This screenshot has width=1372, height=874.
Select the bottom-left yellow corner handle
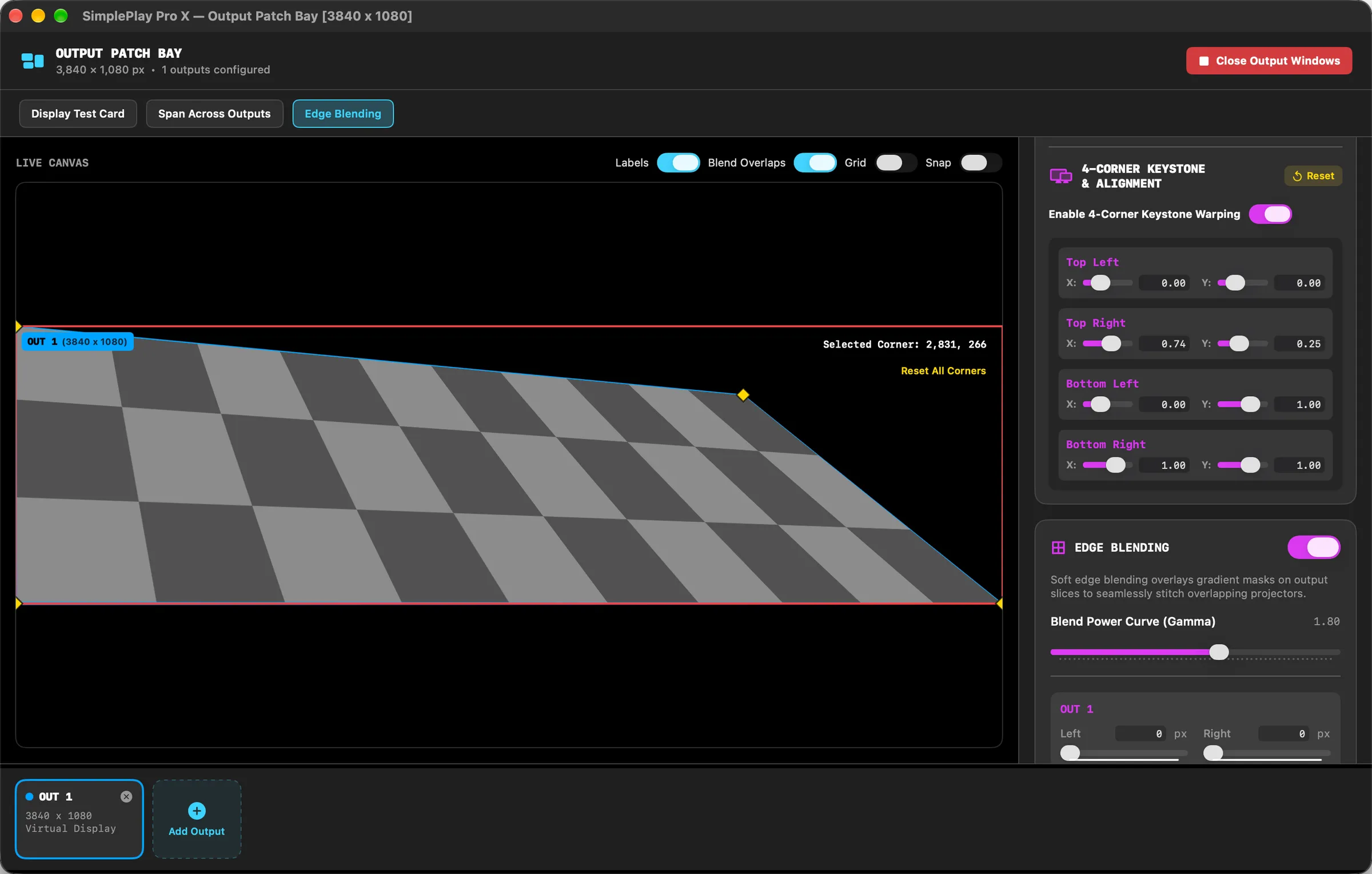(18, 604)
